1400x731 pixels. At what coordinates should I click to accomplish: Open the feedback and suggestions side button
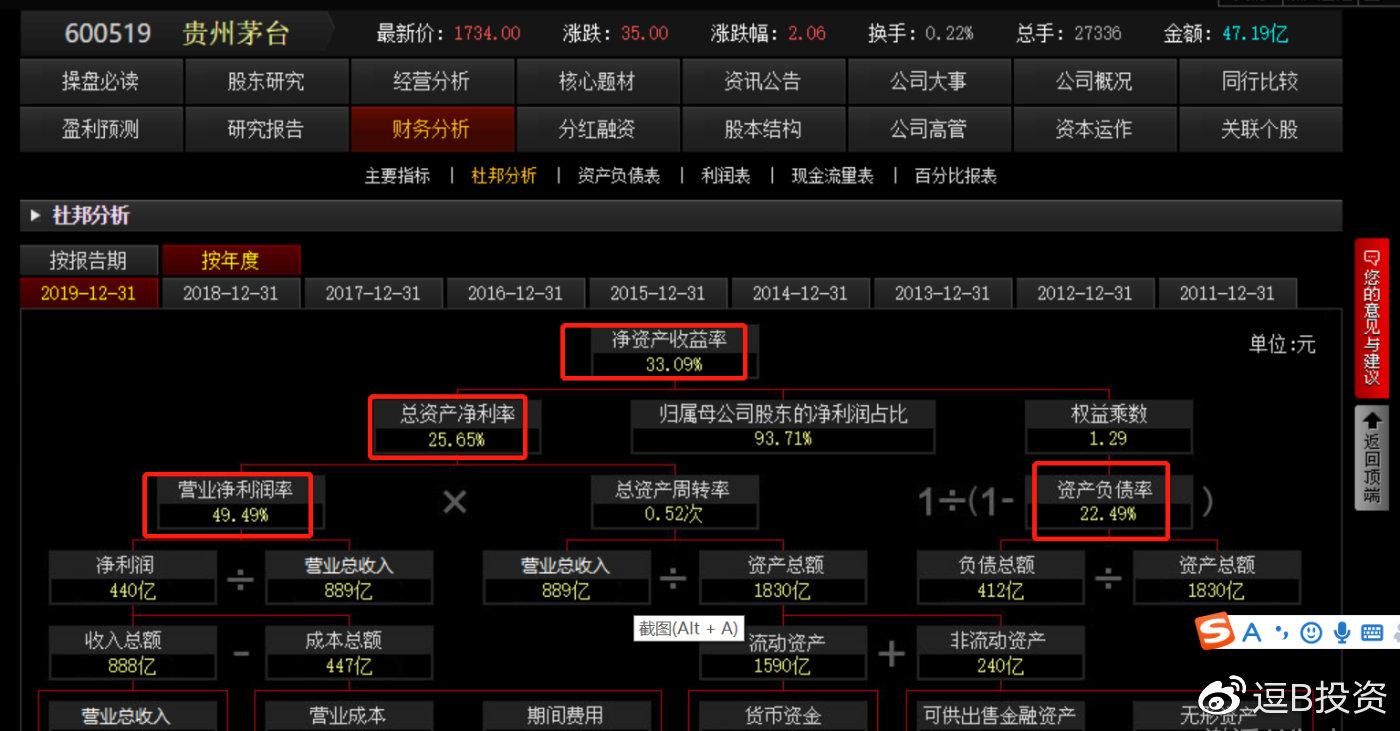point(1371,318)
